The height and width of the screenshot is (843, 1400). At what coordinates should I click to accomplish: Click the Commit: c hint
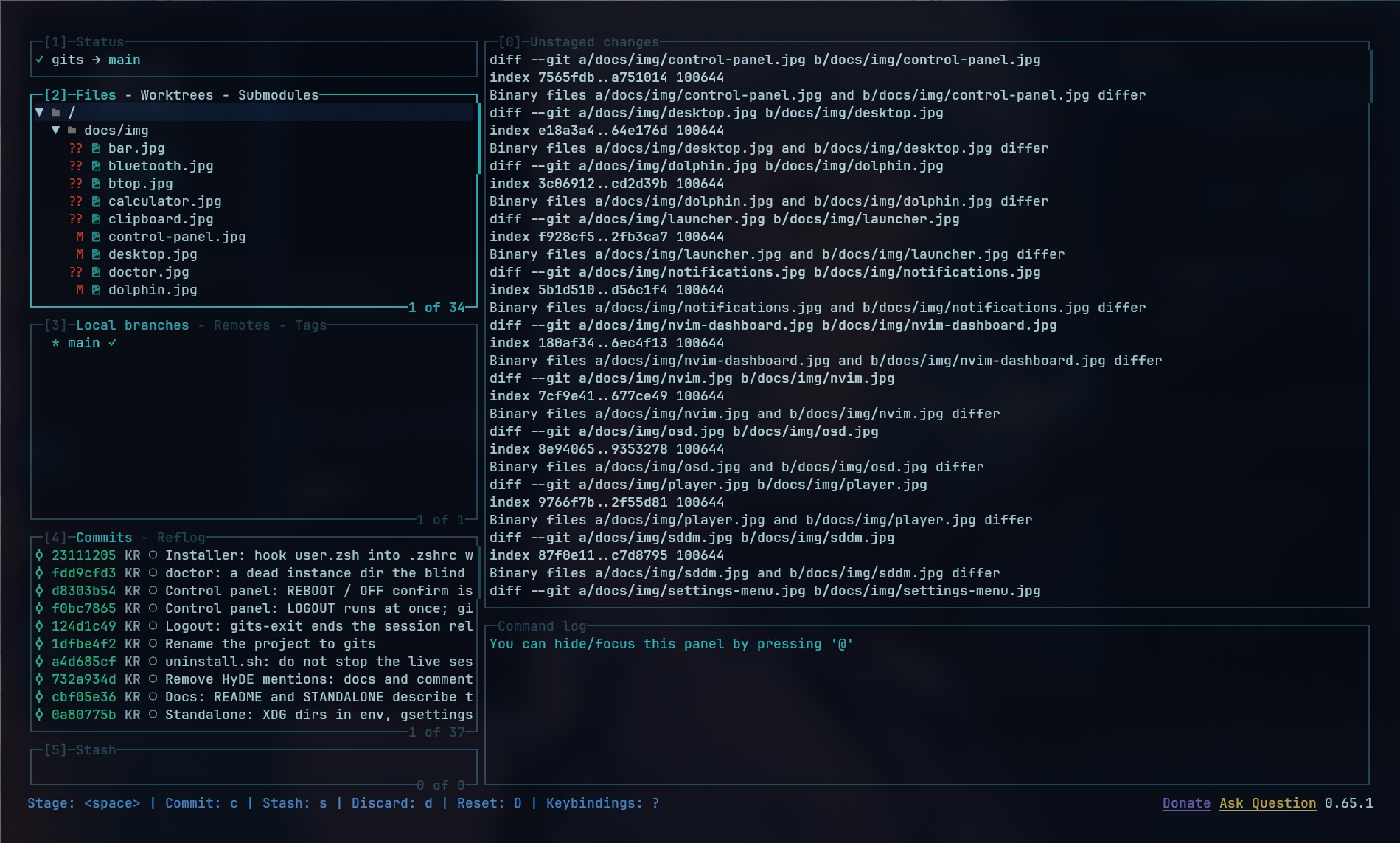tap(201, 803)
